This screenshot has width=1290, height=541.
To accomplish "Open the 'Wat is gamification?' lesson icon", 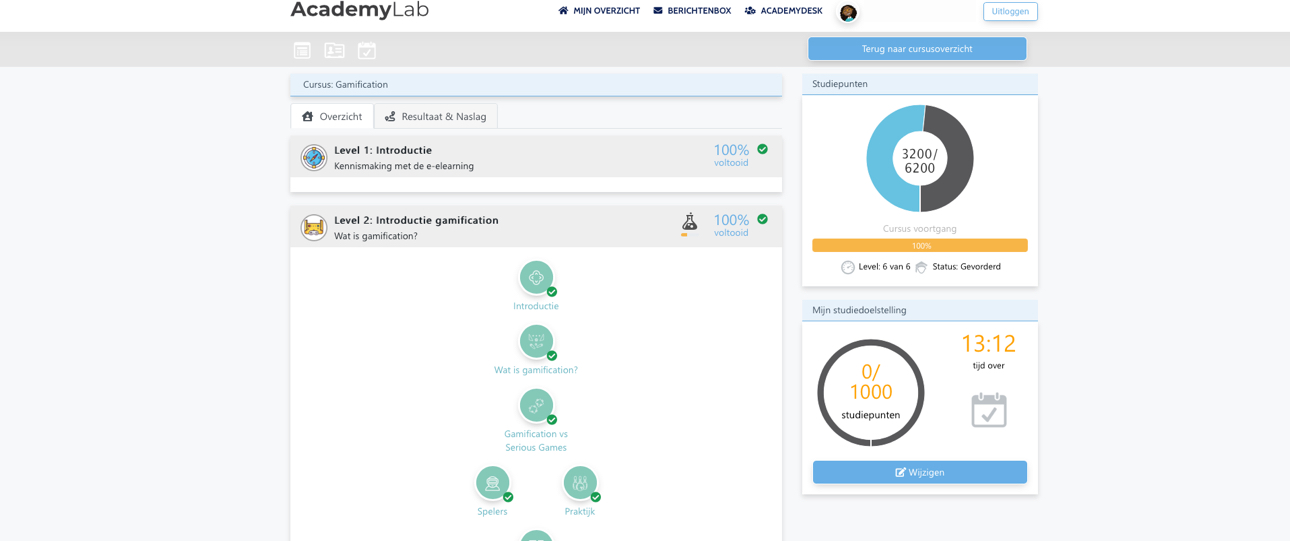I will (x=536, y=342).
